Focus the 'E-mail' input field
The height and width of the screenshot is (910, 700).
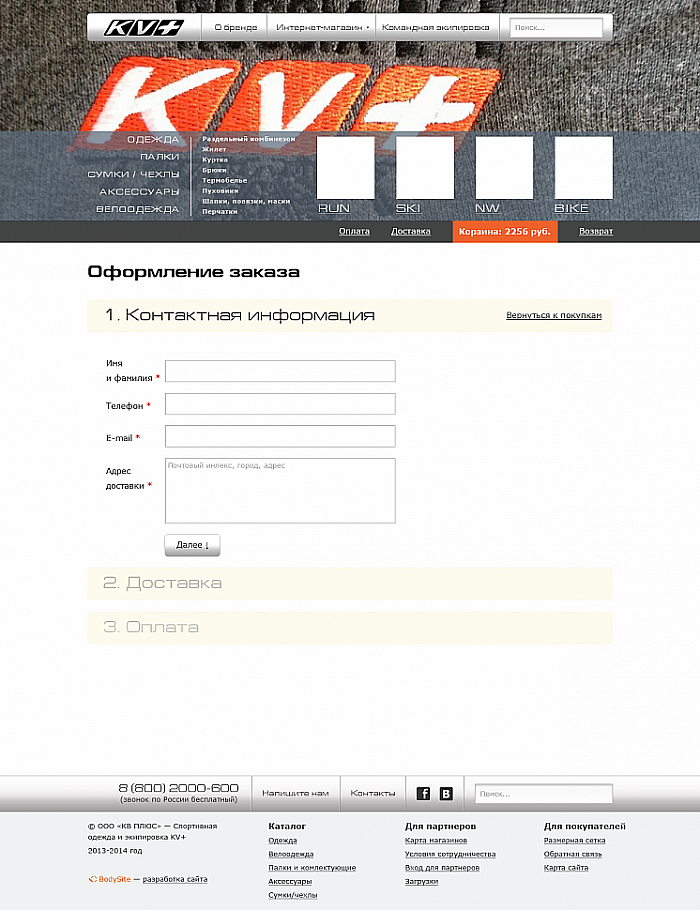pyautogui.click(x=280, y=436)
